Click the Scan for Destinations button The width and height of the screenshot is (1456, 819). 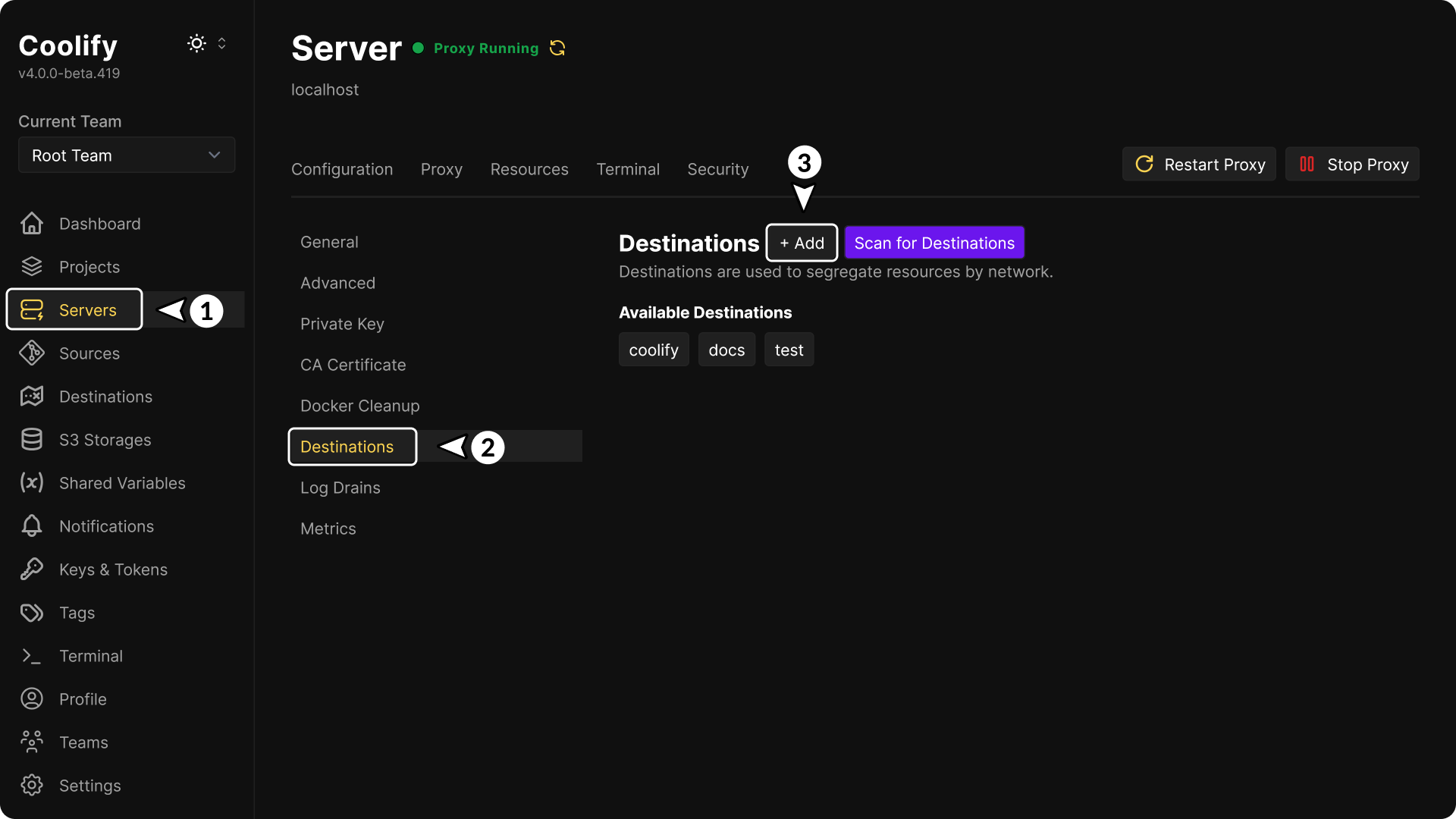click(x=934, y=243)
